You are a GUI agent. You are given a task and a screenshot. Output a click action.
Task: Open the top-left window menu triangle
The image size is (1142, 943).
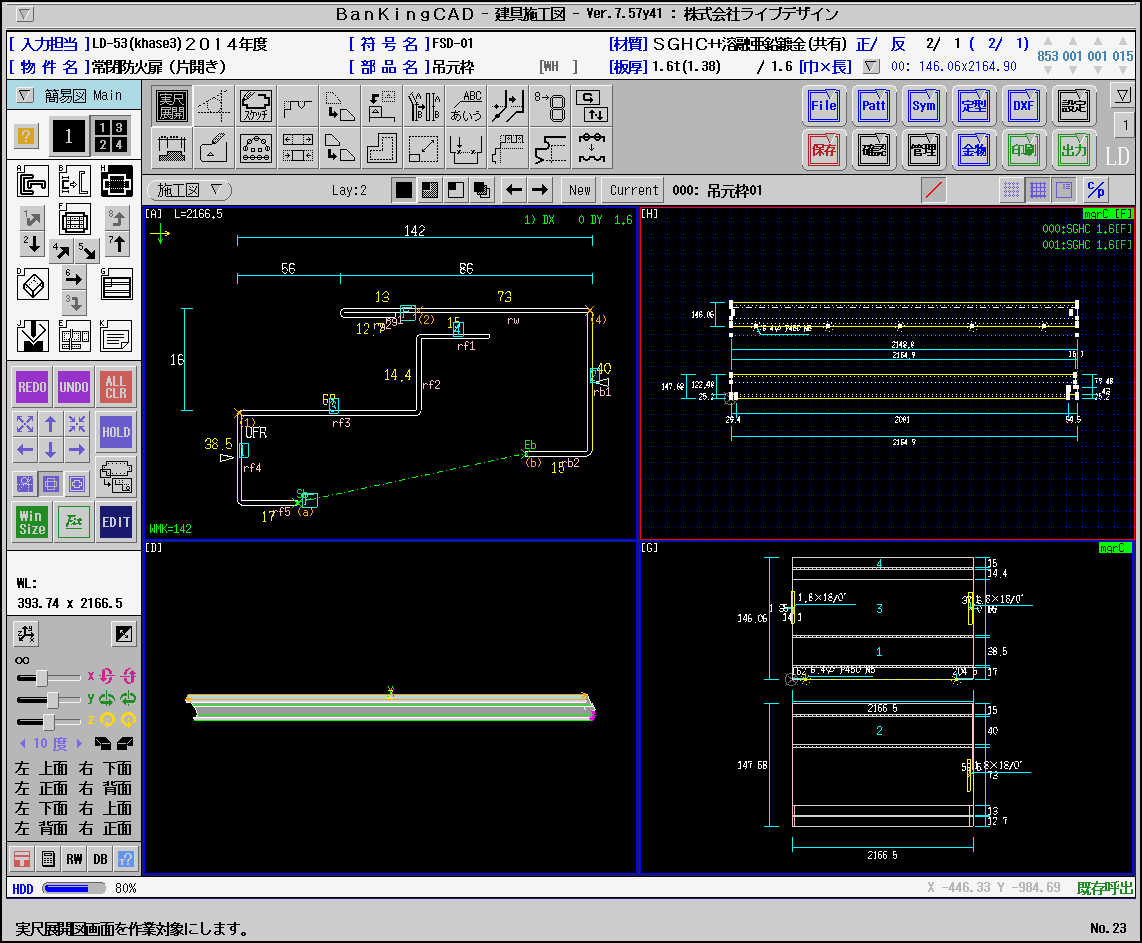coord(24,14)
